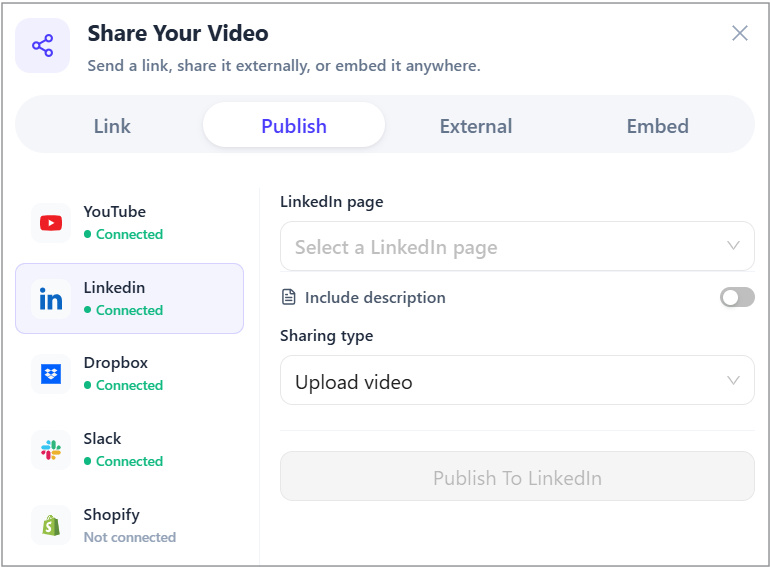Select the Dropbox Connected entry
The height and width of the screenshot is (567, 770).
point(130,374)
